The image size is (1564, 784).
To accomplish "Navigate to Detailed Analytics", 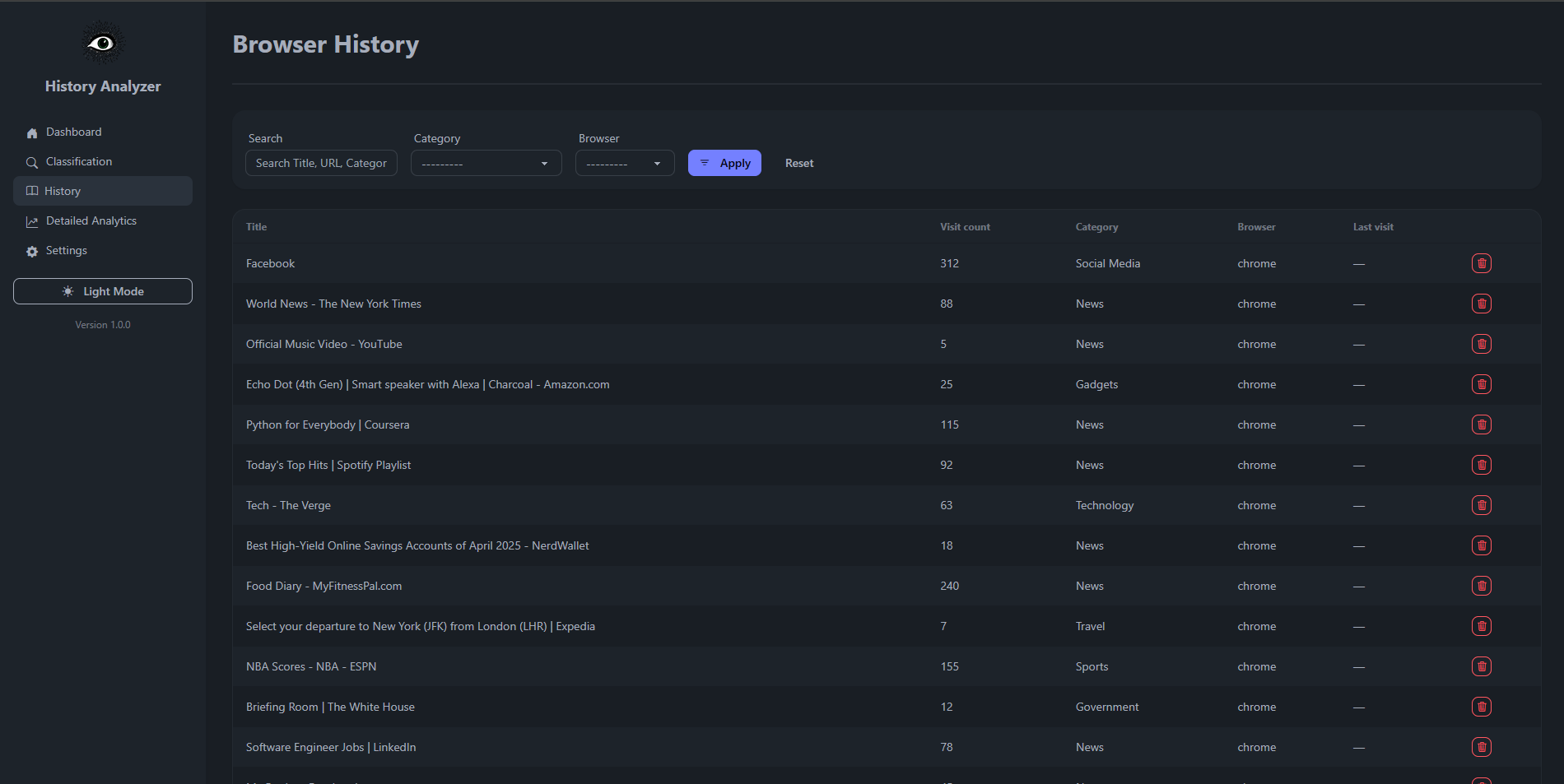I will coord(91,220).
